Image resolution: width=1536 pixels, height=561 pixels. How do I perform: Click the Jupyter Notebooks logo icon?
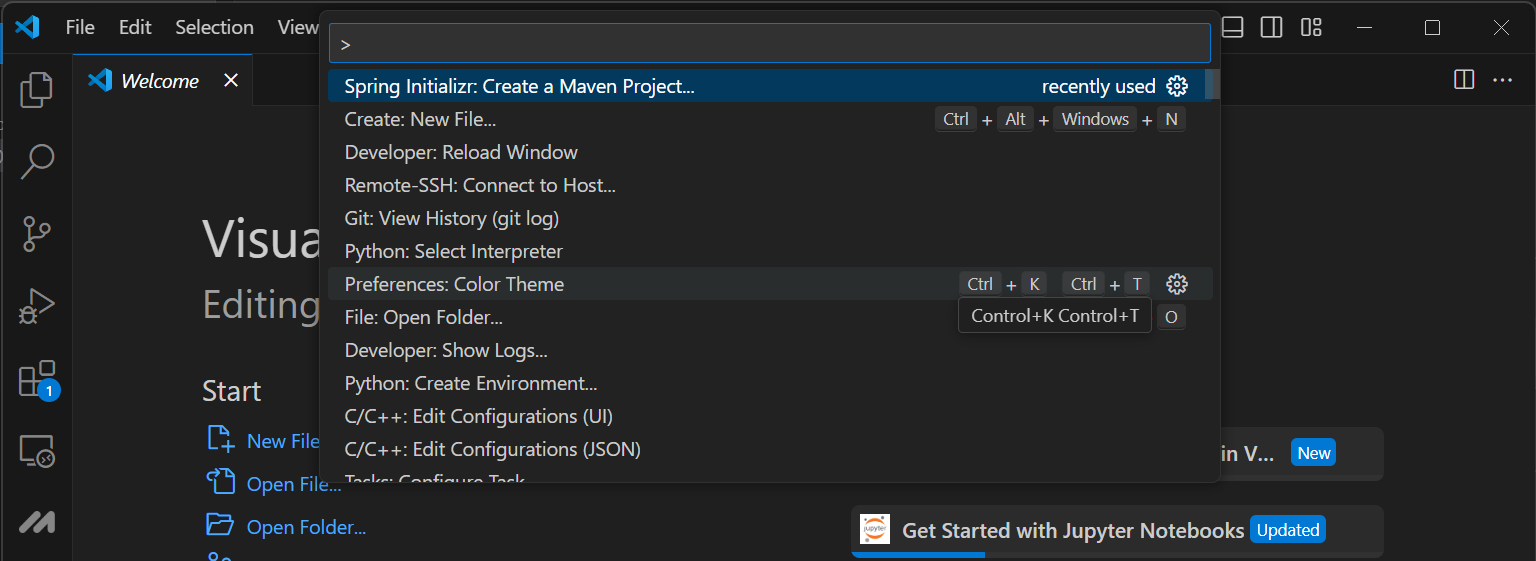[x=875, y=529]
